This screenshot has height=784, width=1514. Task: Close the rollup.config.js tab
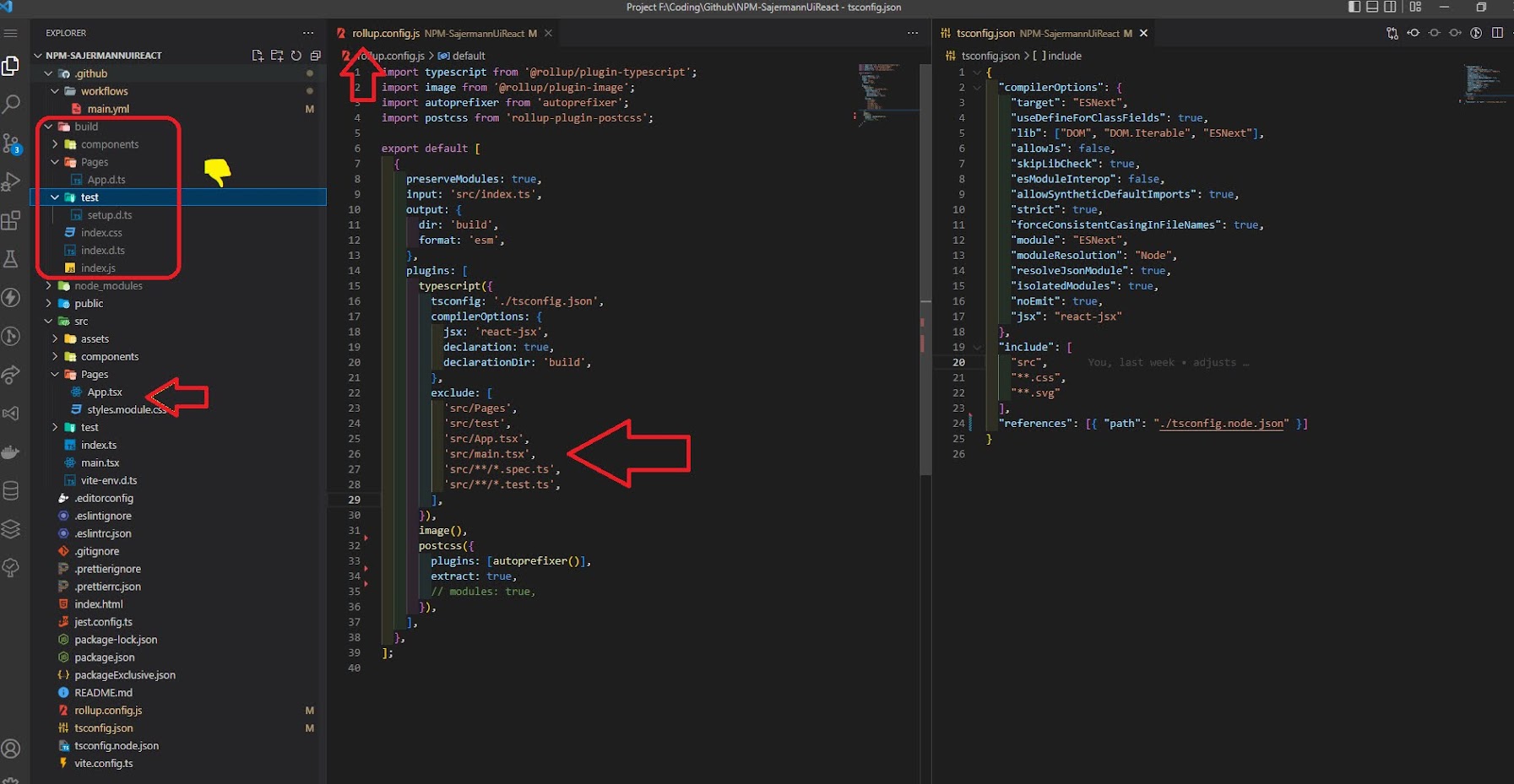point(548,33)
